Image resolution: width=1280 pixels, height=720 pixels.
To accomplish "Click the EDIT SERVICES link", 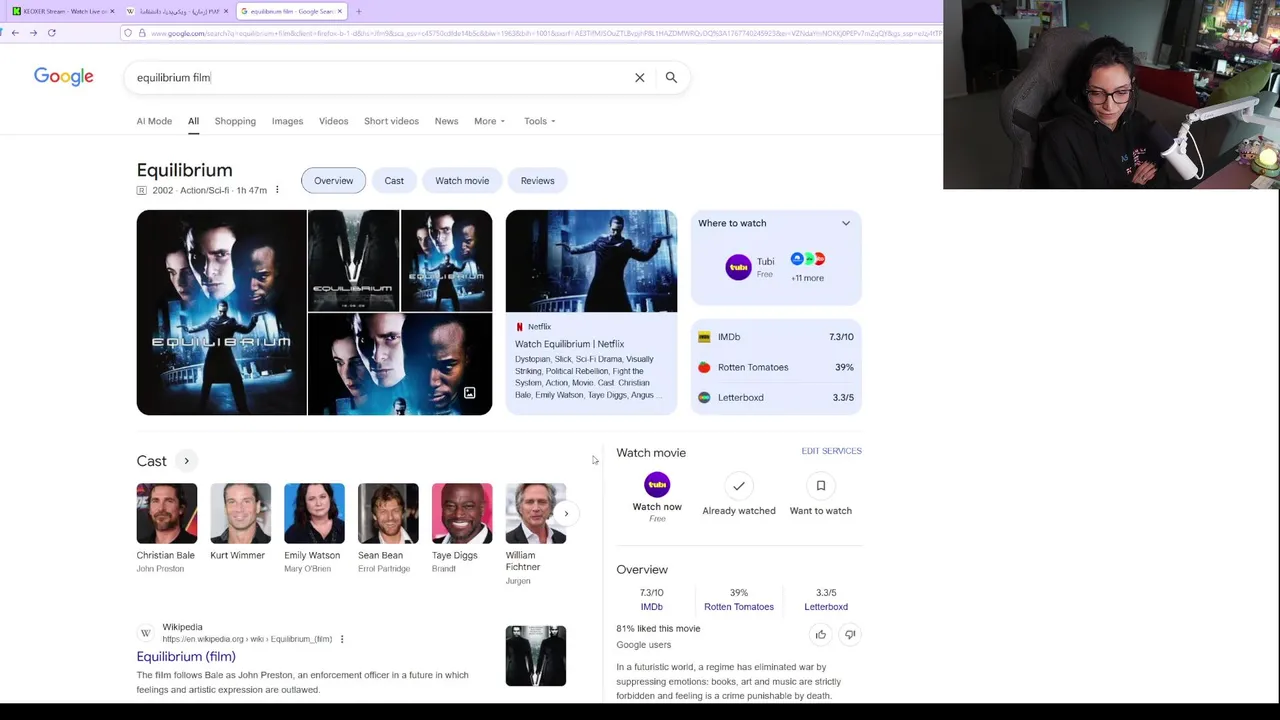I will click(831, 451).
